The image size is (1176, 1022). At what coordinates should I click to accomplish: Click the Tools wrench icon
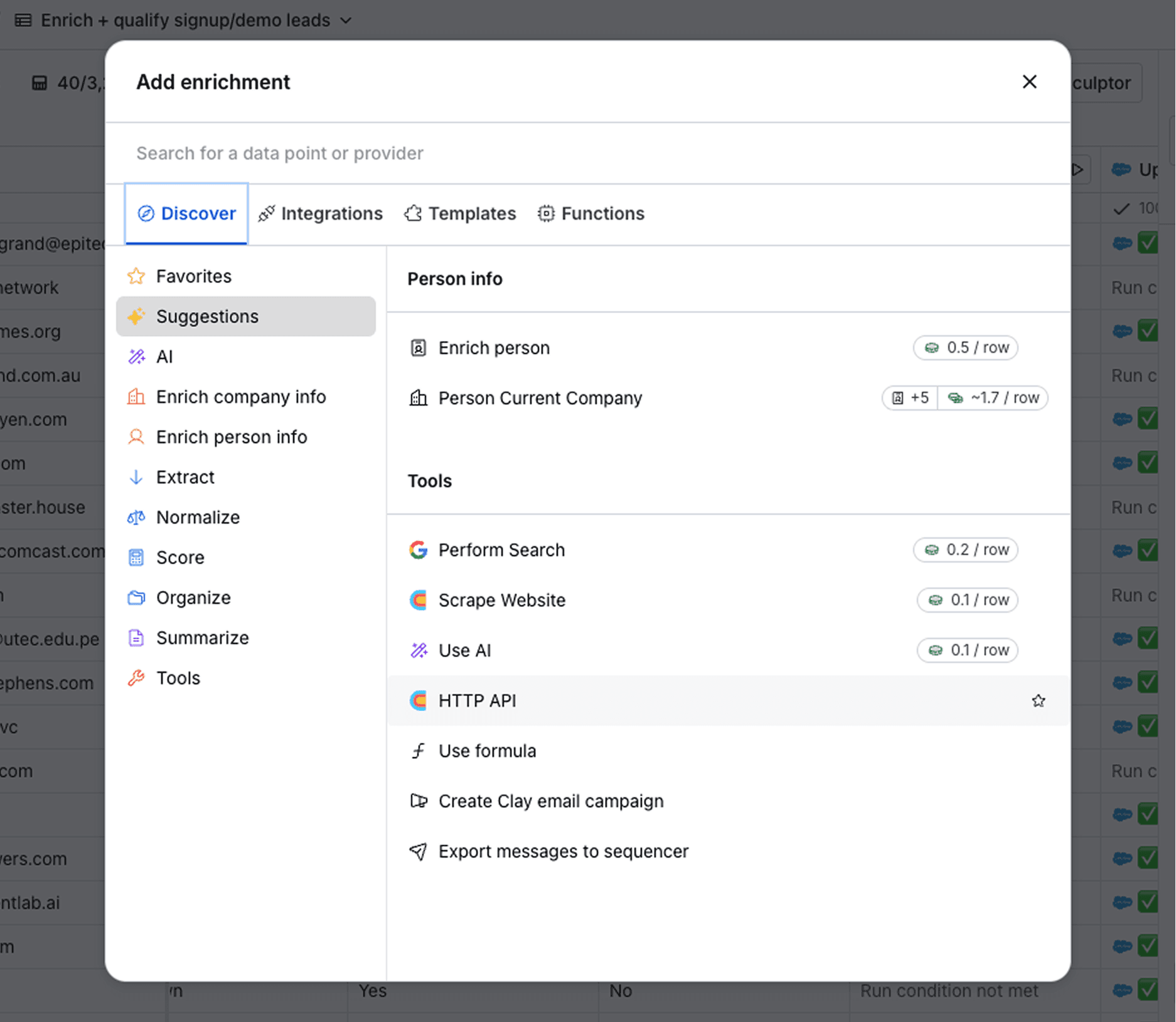pos(136,678)
